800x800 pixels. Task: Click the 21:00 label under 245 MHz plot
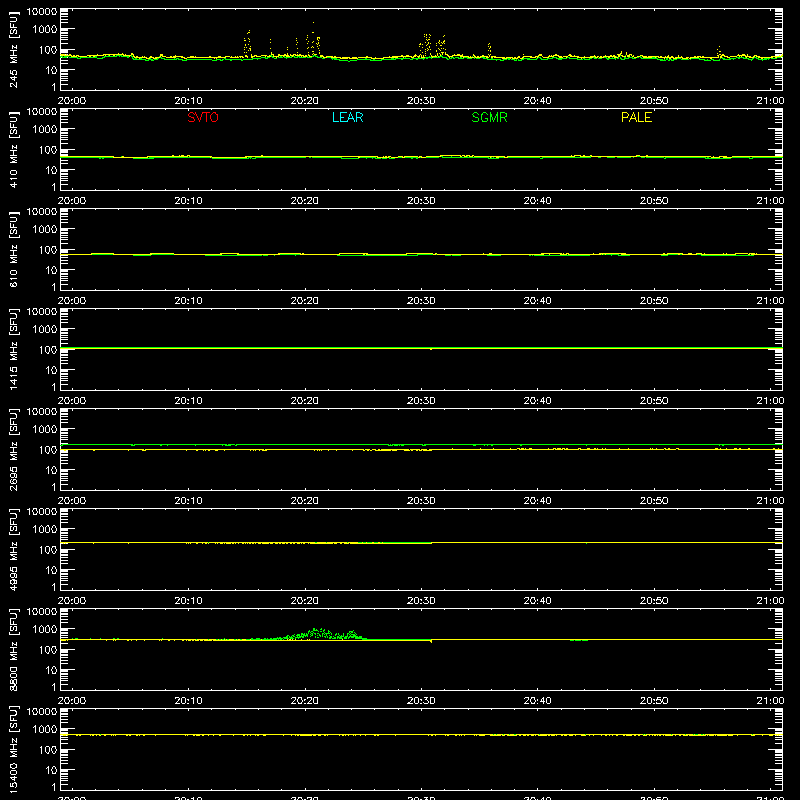pos(770,101)
